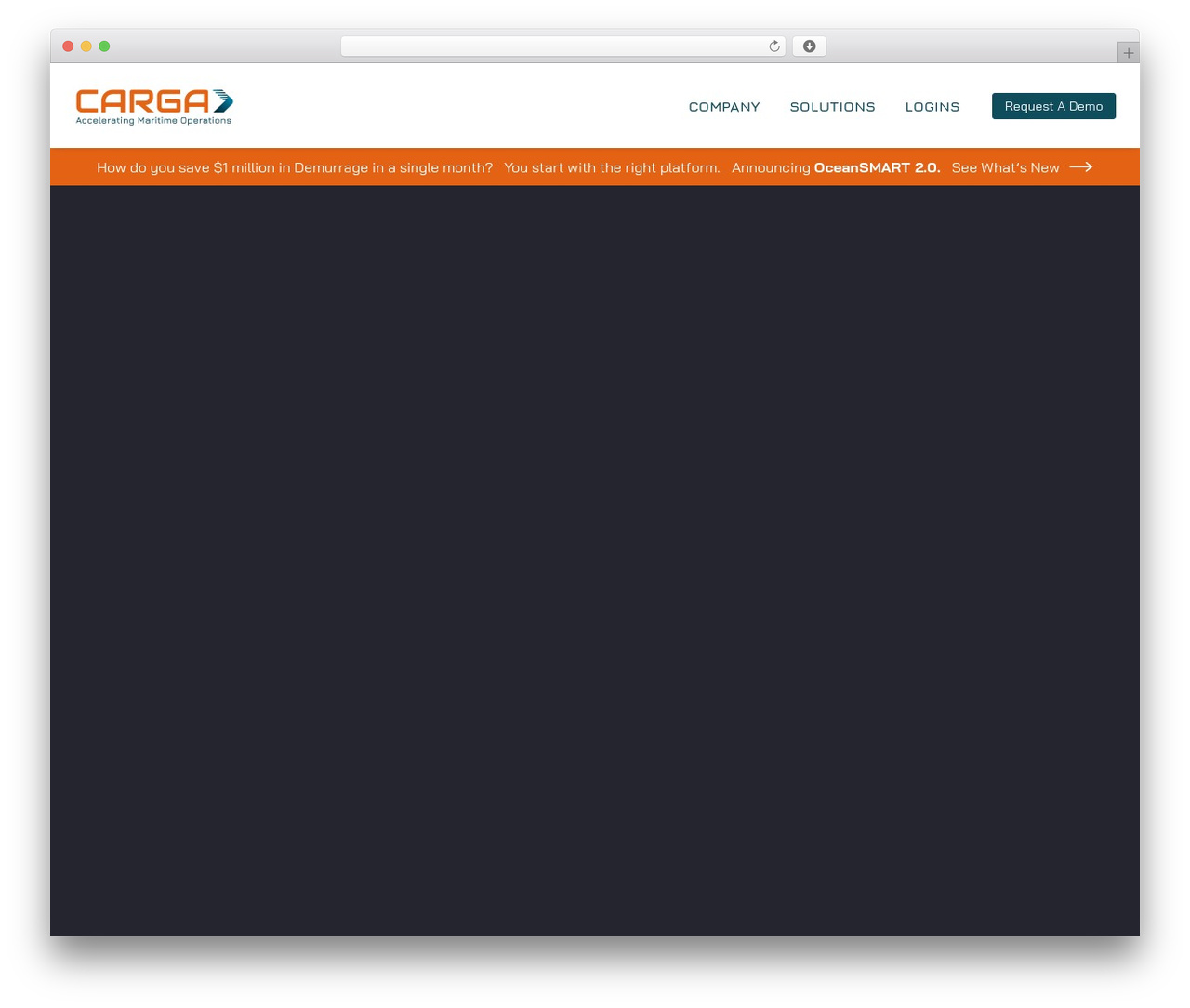
Task: Follow the See What's New link
Action: [x=1005, y=167]
